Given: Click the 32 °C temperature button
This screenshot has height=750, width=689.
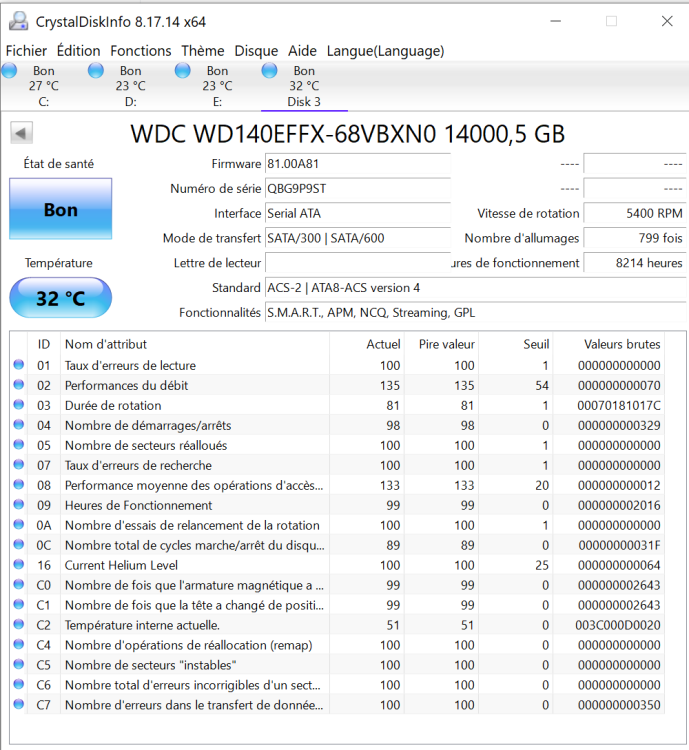Looking at the screenshot, I should (60, 298).
